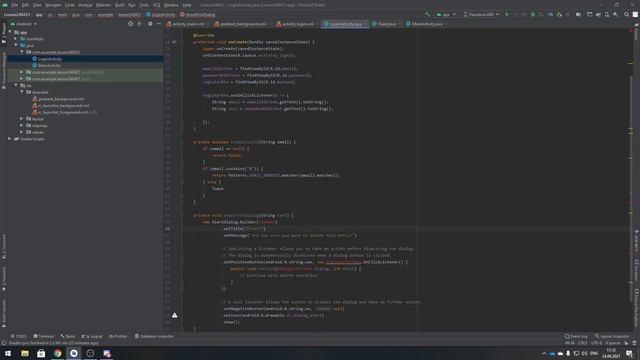Open the Refactor menu
The width and height of the screenshot is (640, 360).
click(x=104, y=5)
